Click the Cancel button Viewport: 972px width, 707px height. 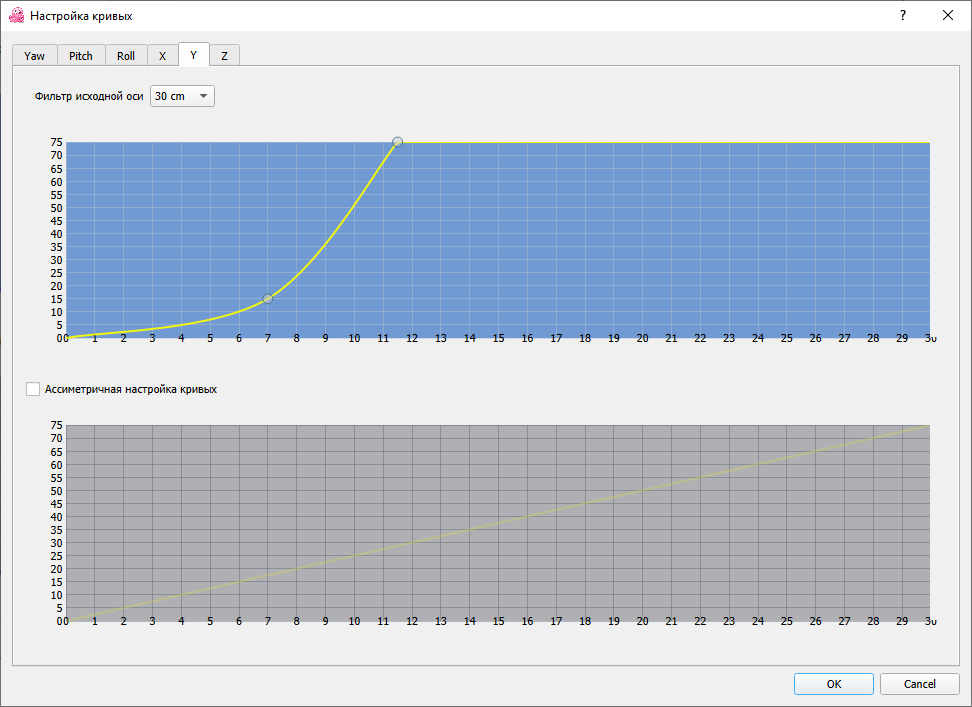click(919, 684)
